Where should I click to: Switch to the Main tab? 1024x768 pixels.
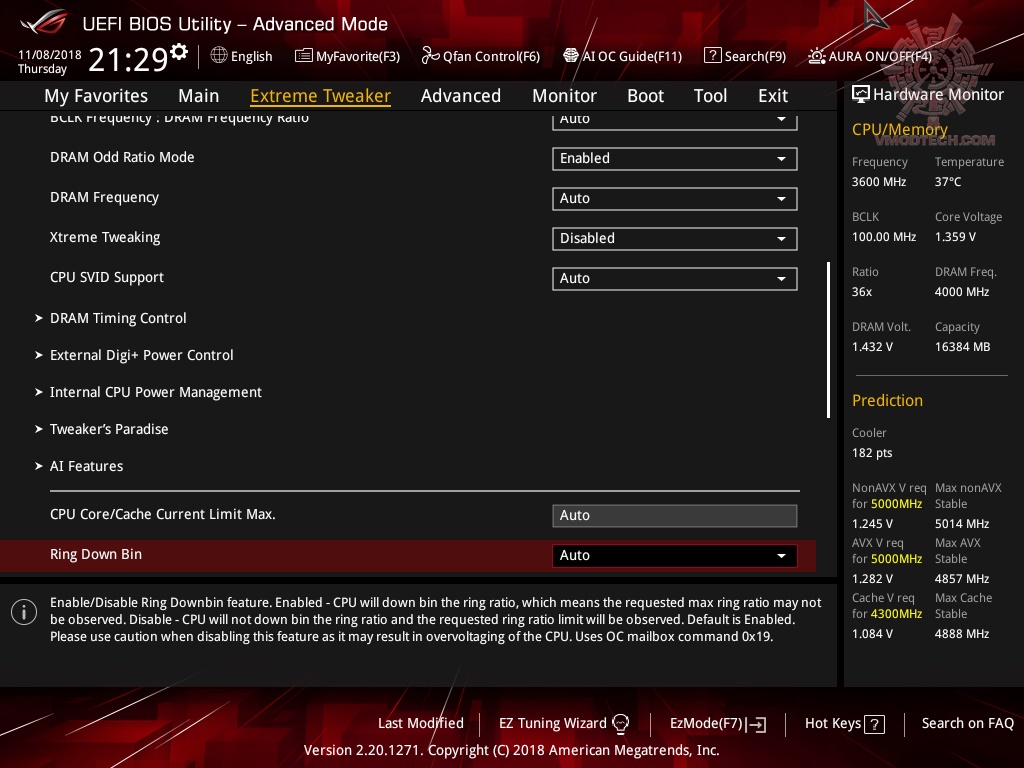(x=199, y=95)
